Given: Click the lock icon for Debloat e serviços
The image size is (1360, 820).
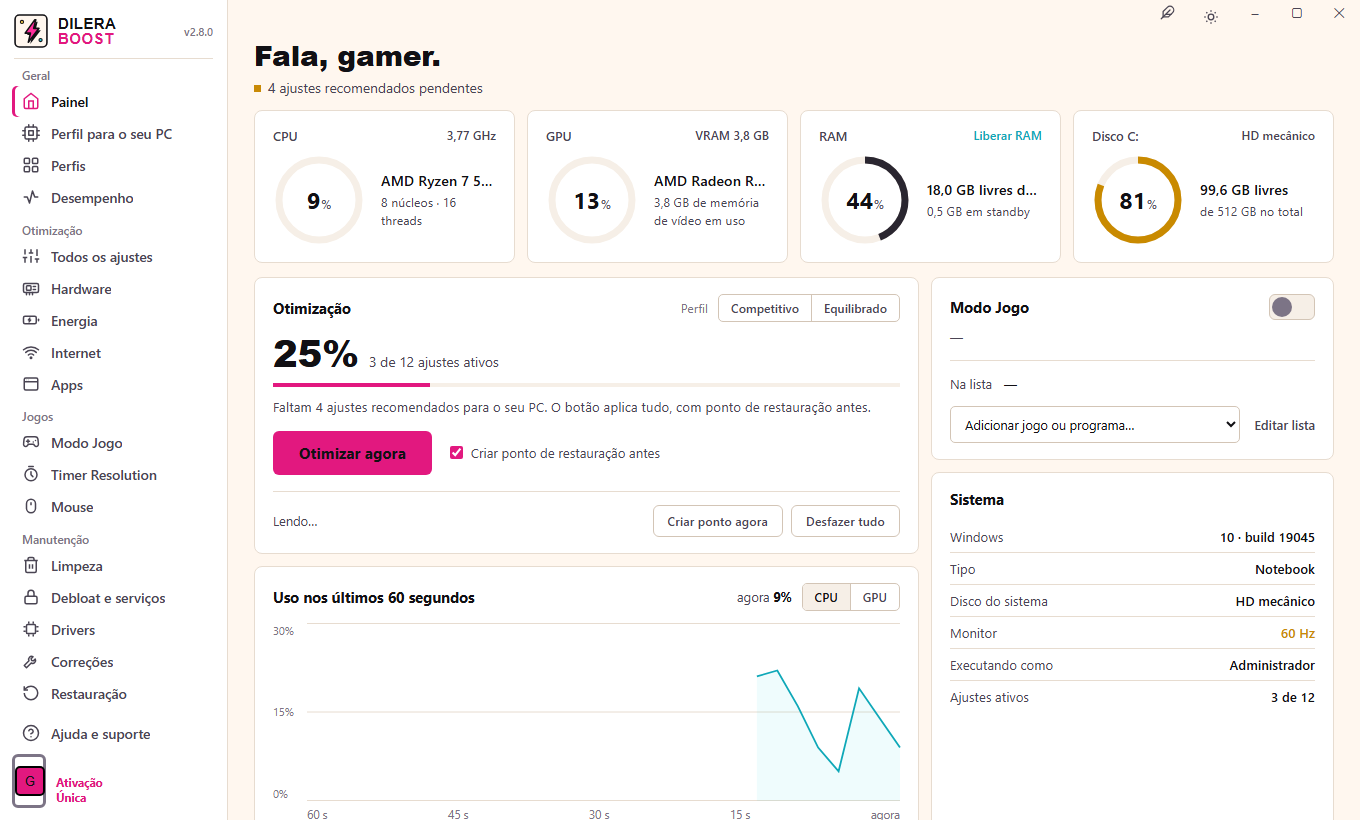Looking at the screenshot, I should 31,598.
